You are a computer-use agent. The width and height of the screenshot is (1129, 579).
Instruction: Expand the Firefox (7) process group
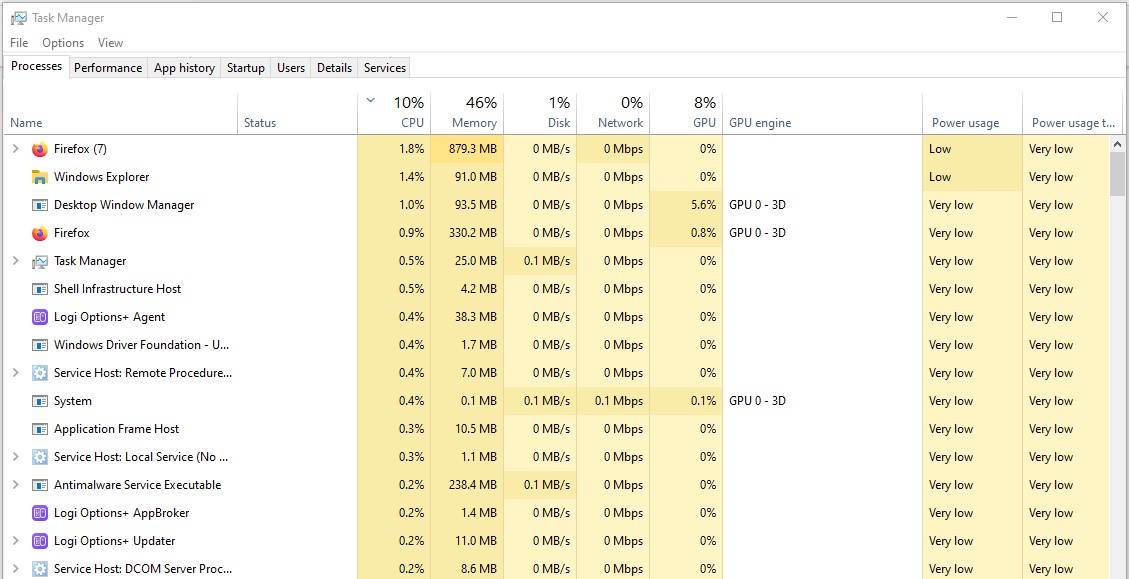click(16, 149)
